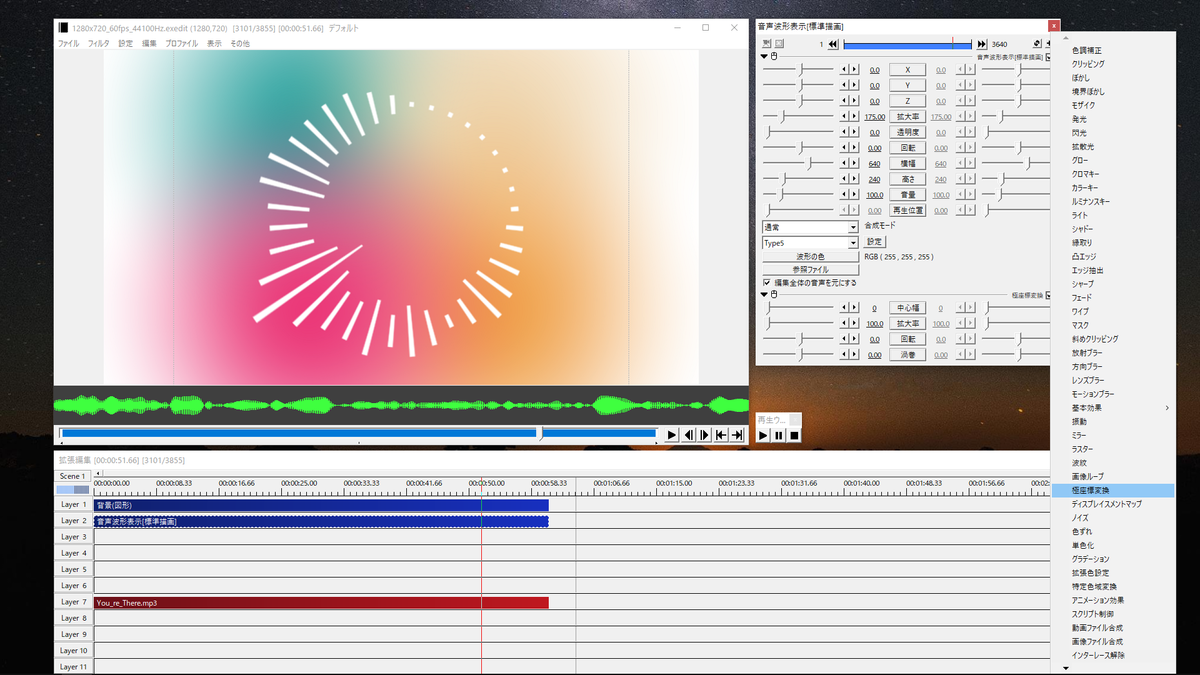Go to object end frame 3640
1200x675 pixels.
pos(982,44)
